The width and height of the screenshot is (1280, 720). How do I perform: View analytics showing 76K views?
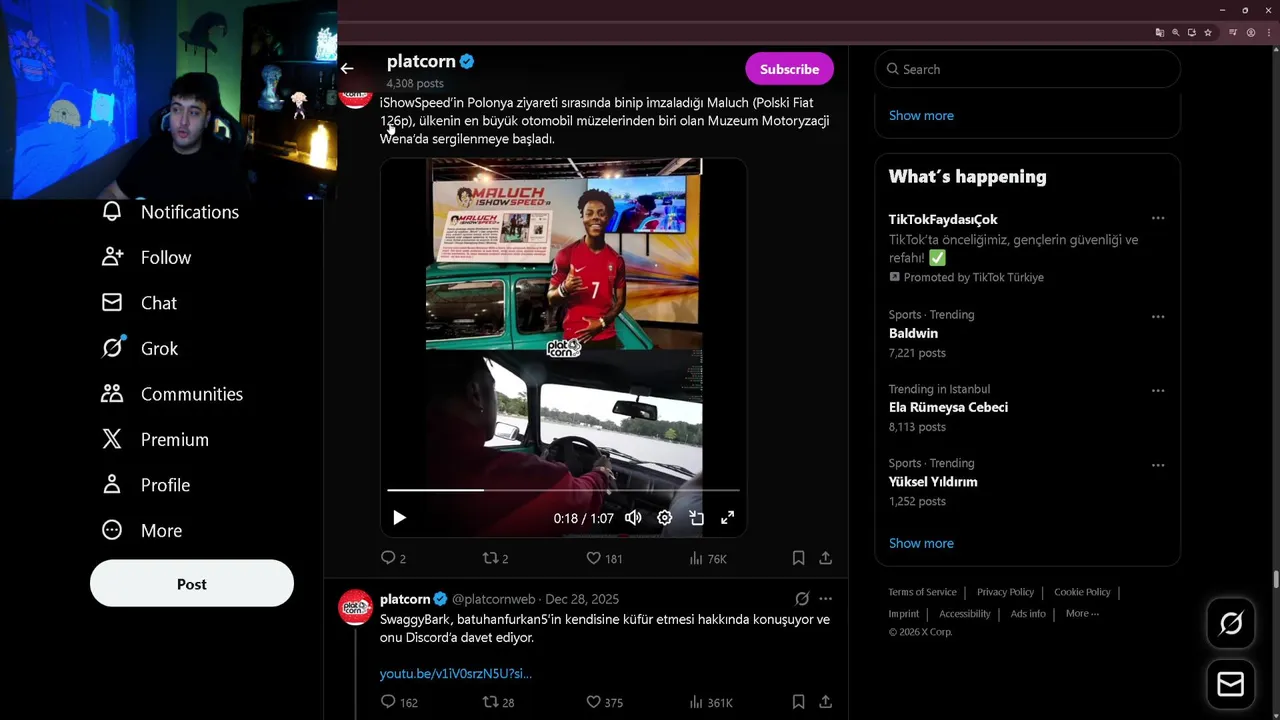pos(707,558)
